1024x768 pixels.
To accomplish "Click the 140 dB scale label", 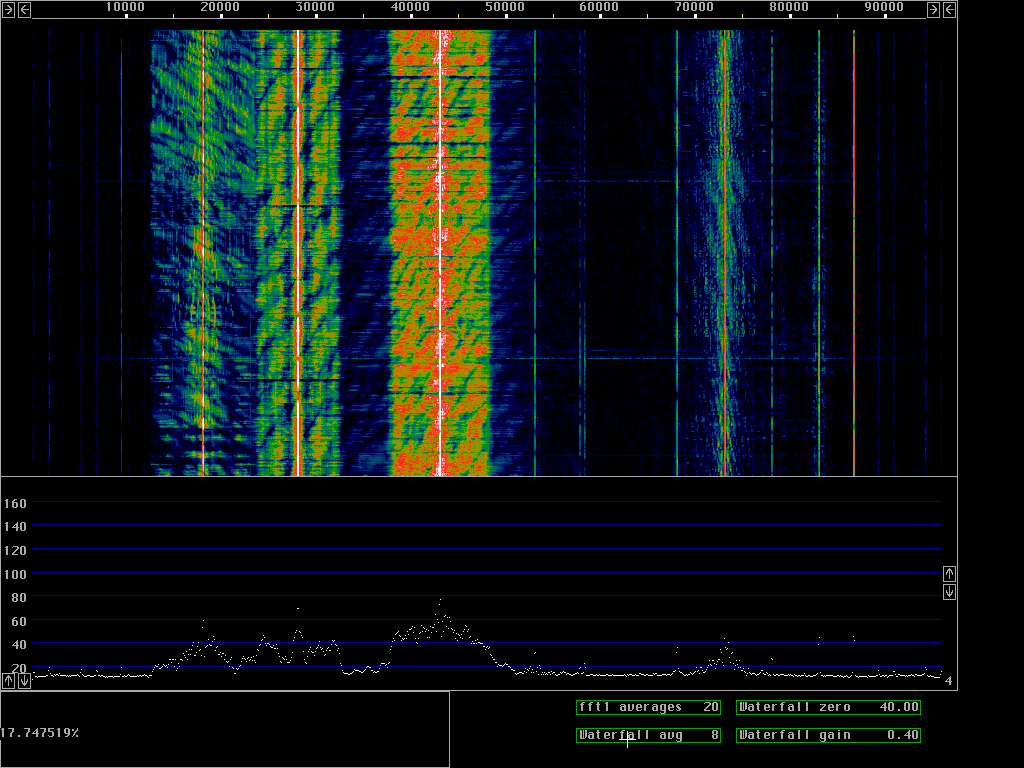I will click(x=15, y=526).
